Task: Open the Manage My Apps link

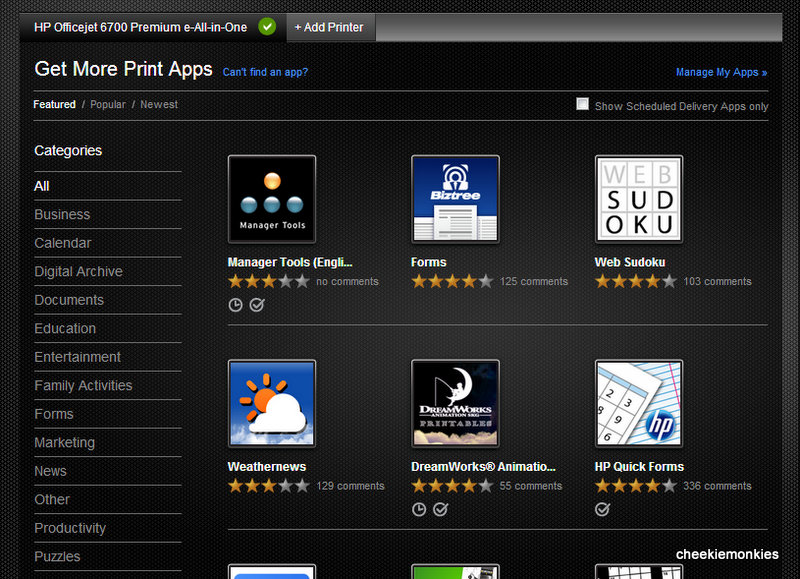Action: point(721,72)
